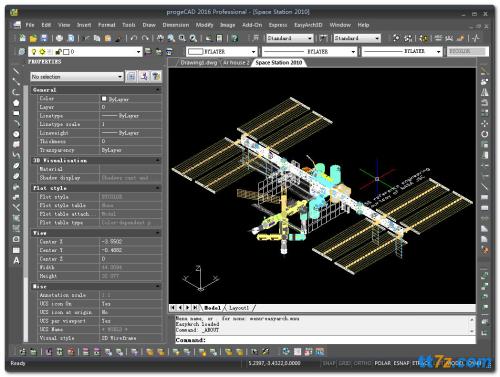Collapse the 3D Visualization section
This screenshot has width=500, height=377.
click(x=157, y=161)
